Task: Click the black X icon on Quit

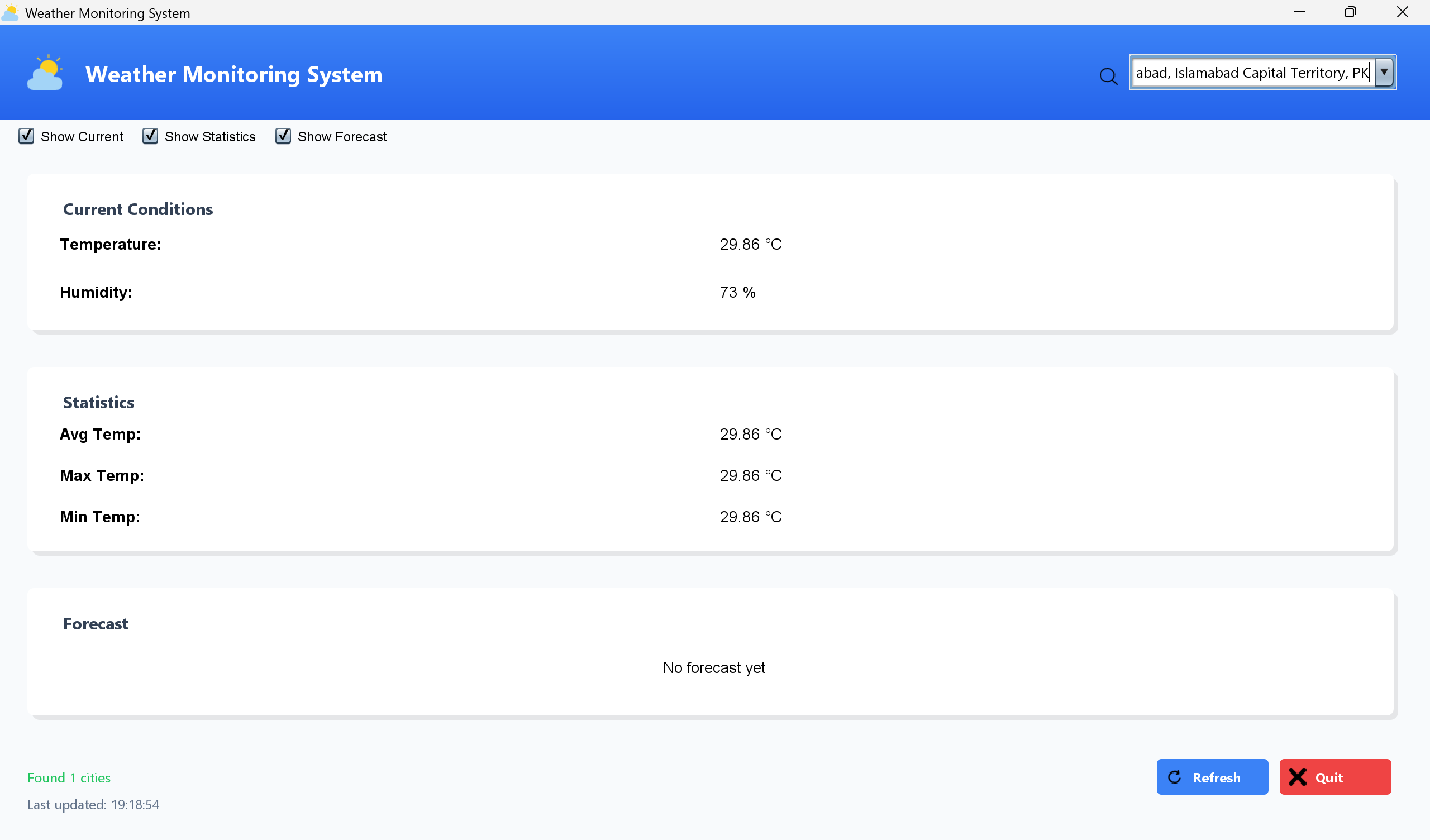Action: point(1297,777)
